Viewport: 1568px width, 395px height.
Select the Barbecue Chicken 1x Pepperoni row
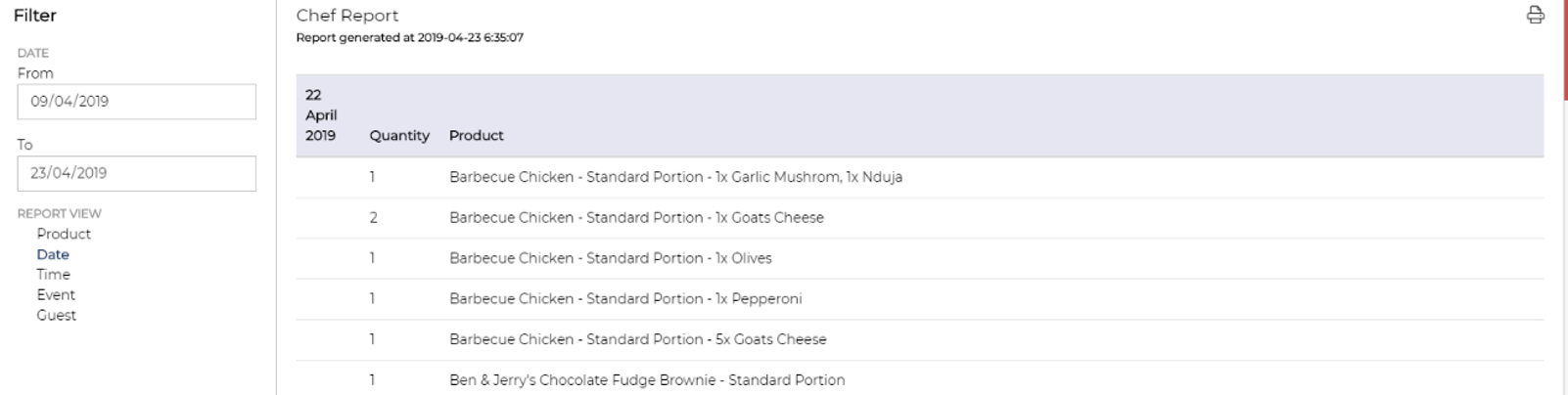pyautogui.click(x=920, y=299)
